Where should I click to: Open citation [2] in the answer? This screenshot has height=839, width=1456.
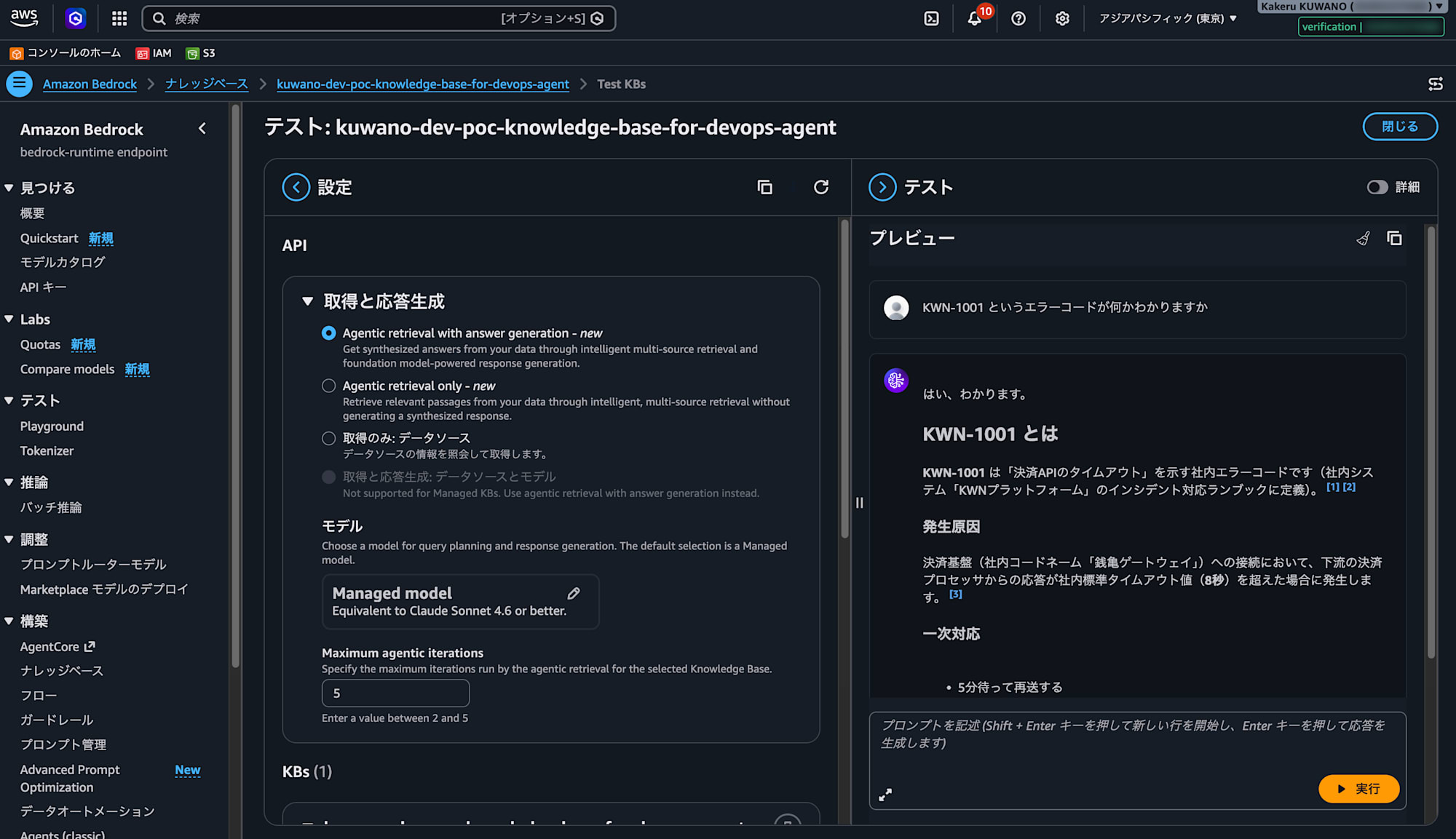pos(1349,488)
